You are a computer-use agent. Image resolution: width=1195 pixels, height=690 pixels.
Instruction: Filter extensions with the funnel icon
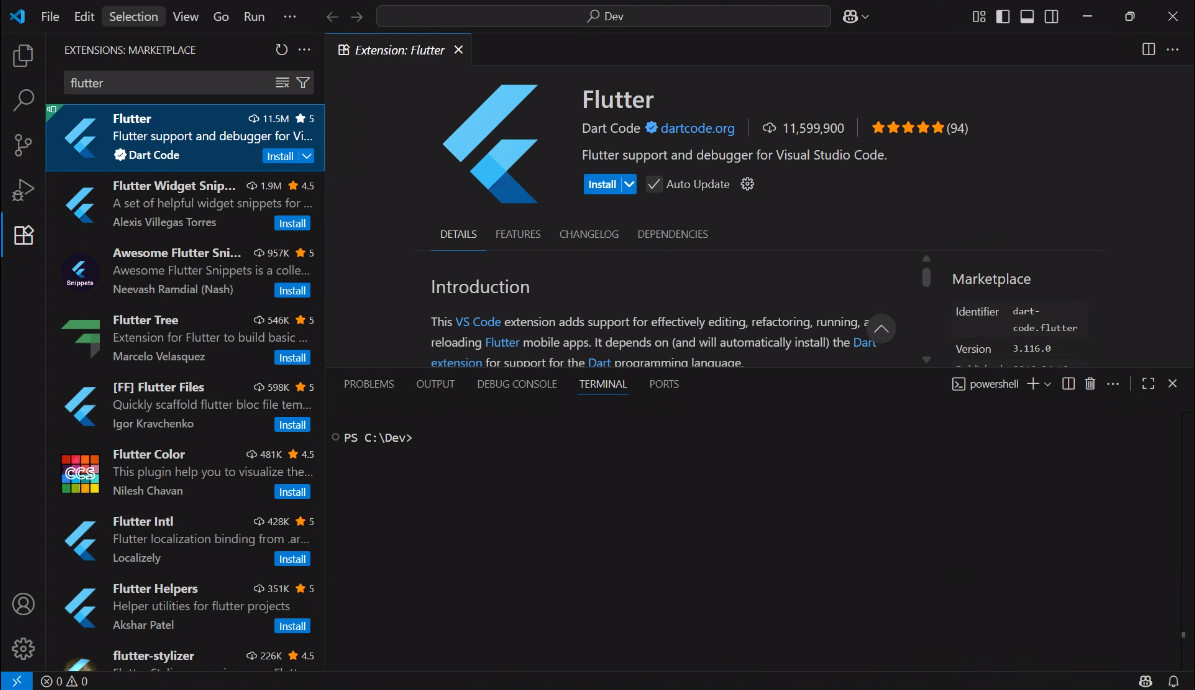303,82
